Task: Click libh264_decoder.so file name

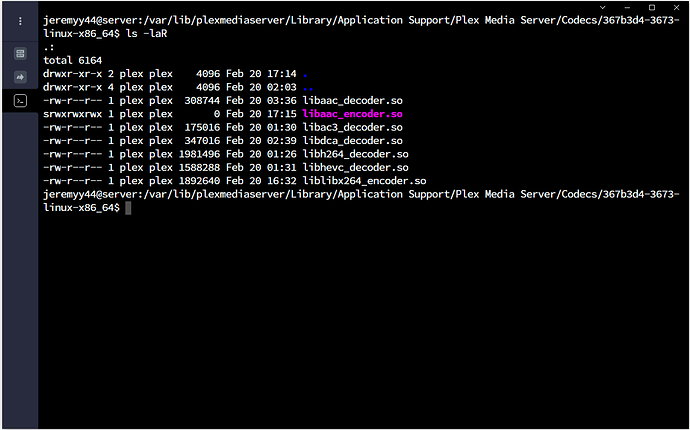Action: 356,154
